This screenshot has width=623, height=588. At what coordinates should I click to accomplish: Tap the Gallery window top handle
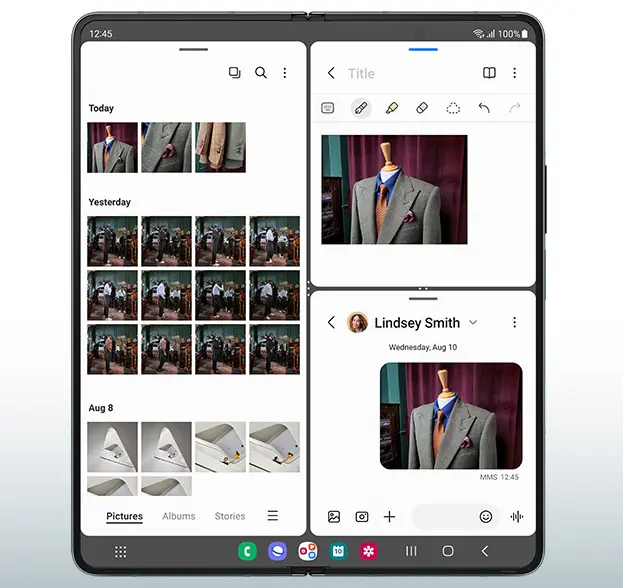[x=193, y=50]
